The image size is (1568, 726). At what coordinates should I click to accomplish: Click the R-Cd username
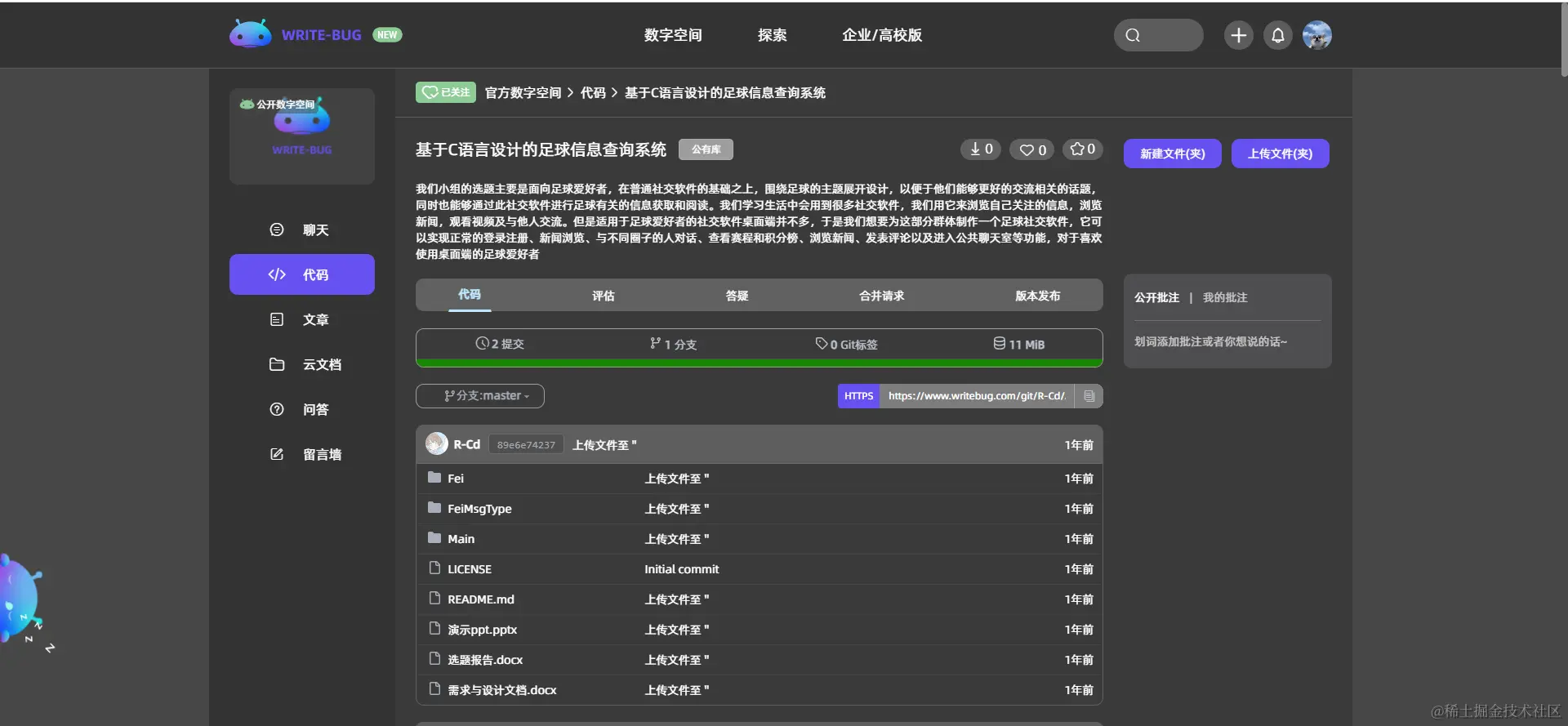467,444
